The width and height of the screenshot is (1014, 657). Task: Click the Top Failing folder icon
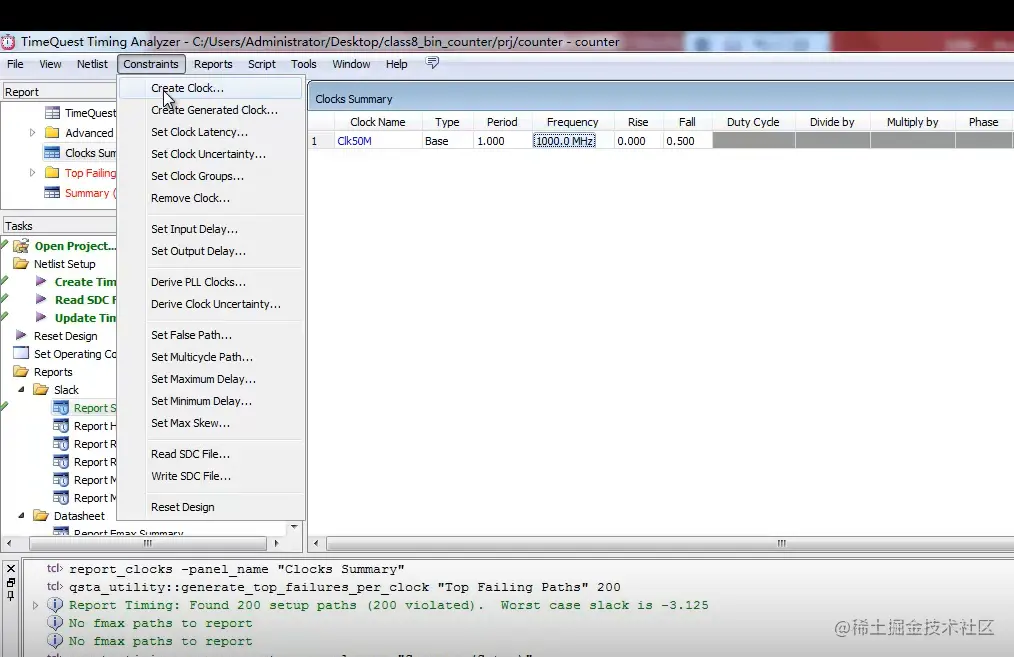point(52,173)
